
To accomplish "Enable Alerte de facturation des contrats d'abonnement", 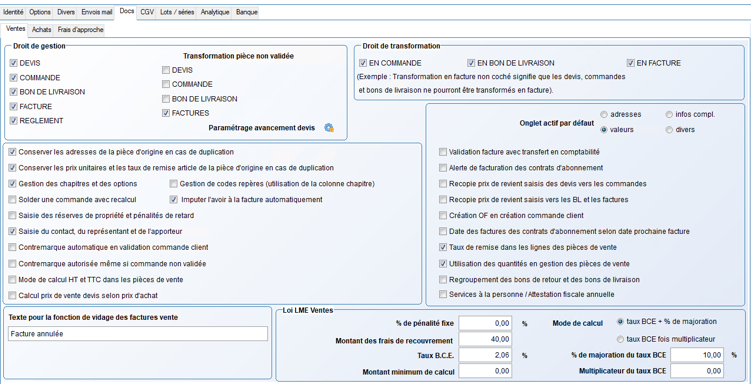I will pos(443,168).
